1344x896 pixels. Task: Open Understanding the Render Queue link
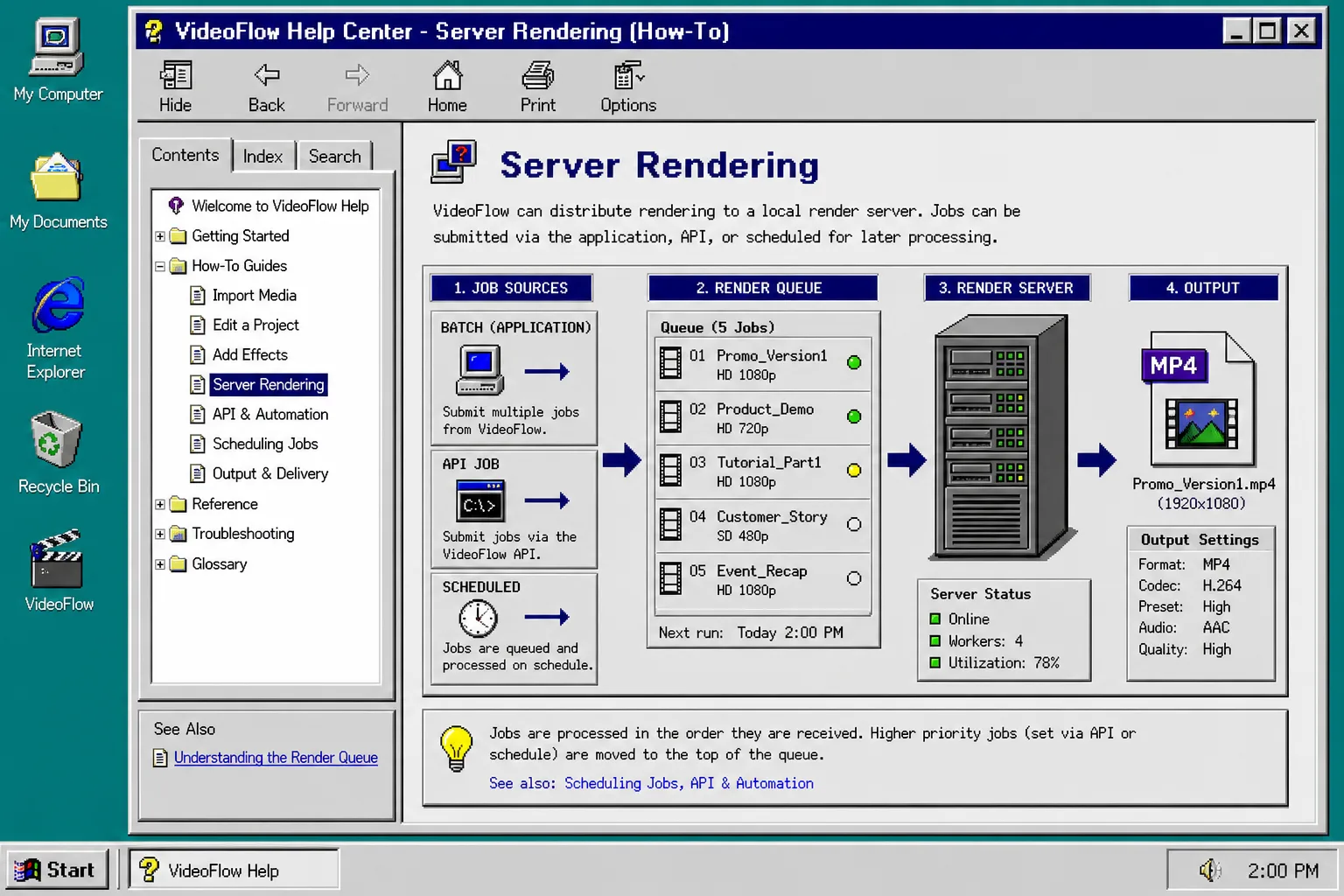(x=276, y=758)
